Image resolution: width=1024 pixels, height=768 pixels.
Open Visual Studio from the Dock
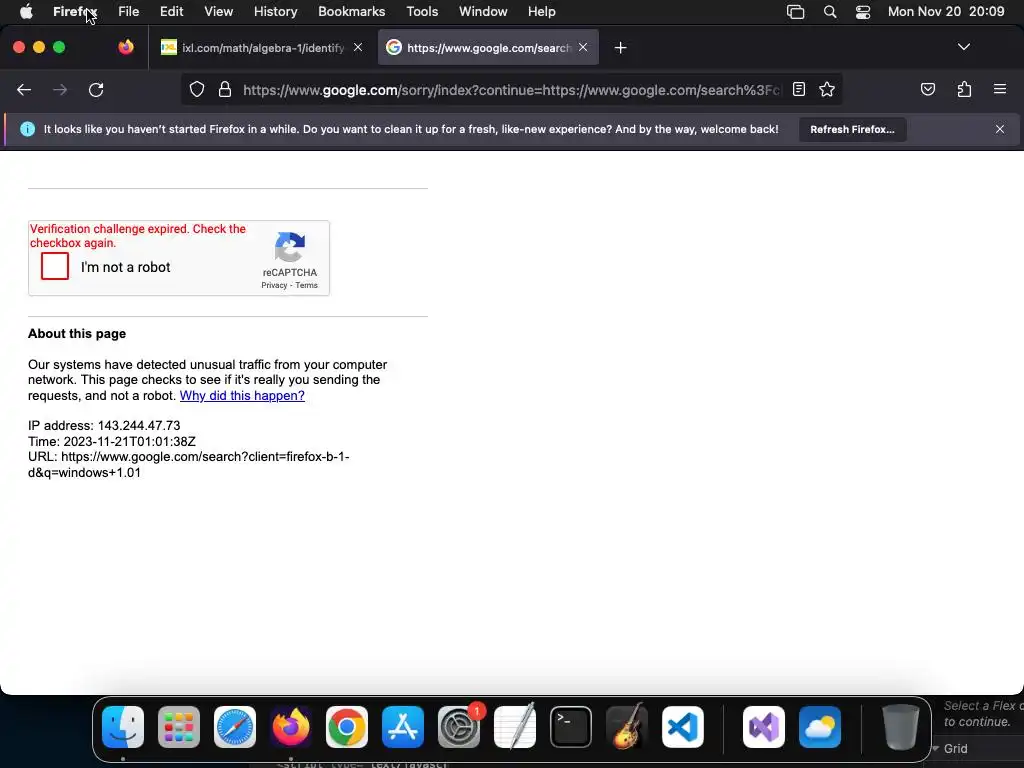click(x=763, y=727)
